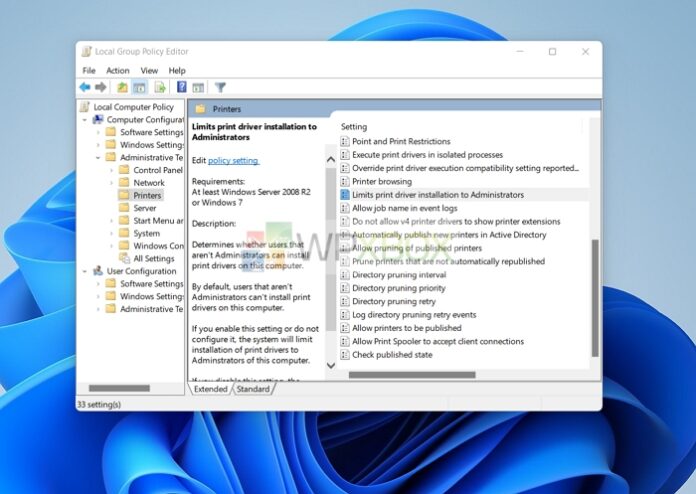This screenshot has height=494, width=696.
Task: Toggle the Show/Hide console tree icon
Action: click(x=139, y=87)
